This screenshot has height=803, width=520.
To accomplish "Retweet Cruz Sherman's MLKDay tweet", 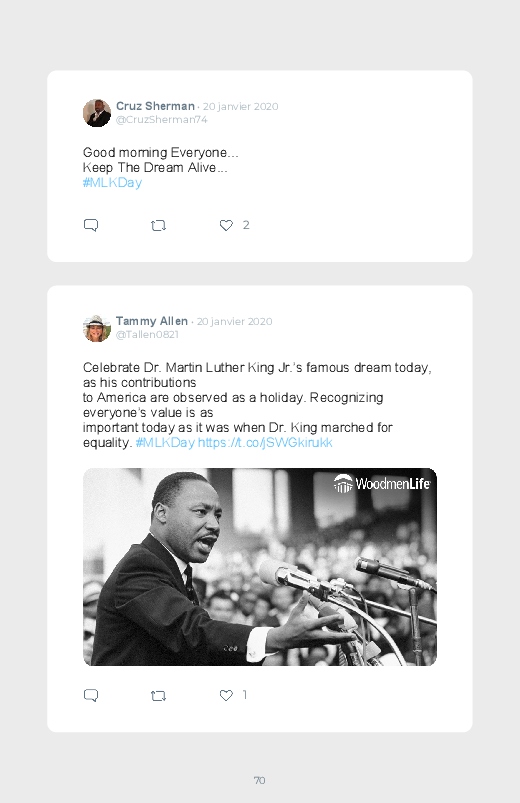I will 158,225.
